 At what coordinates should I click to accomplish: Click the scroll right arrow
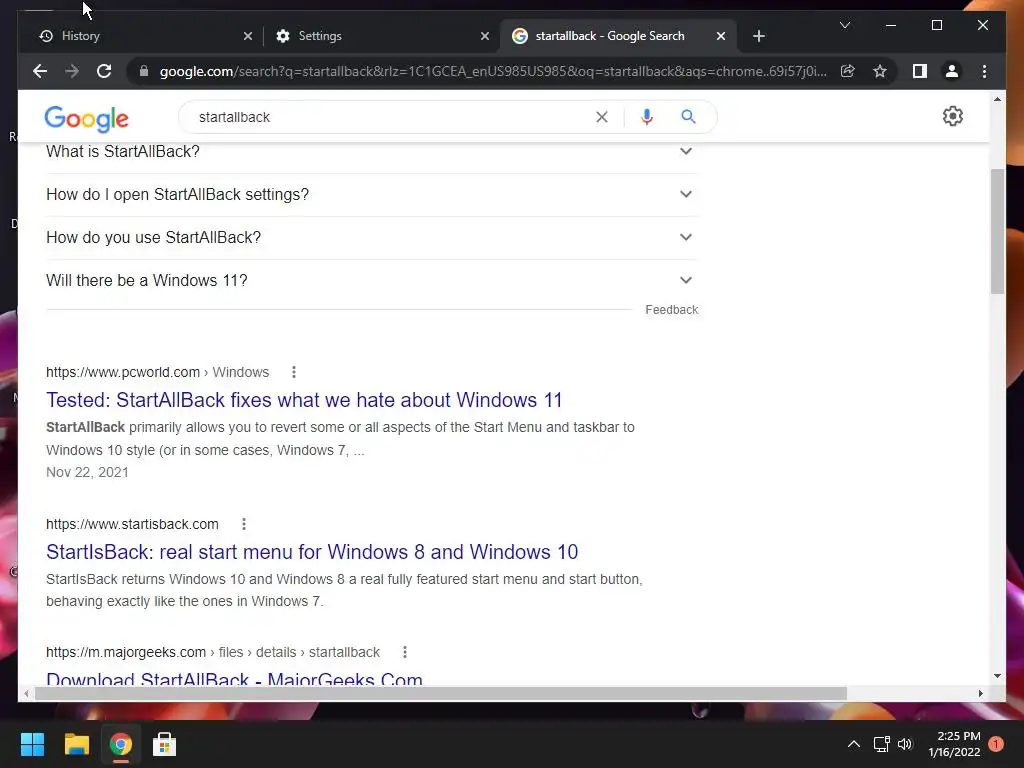click(980, 694)
